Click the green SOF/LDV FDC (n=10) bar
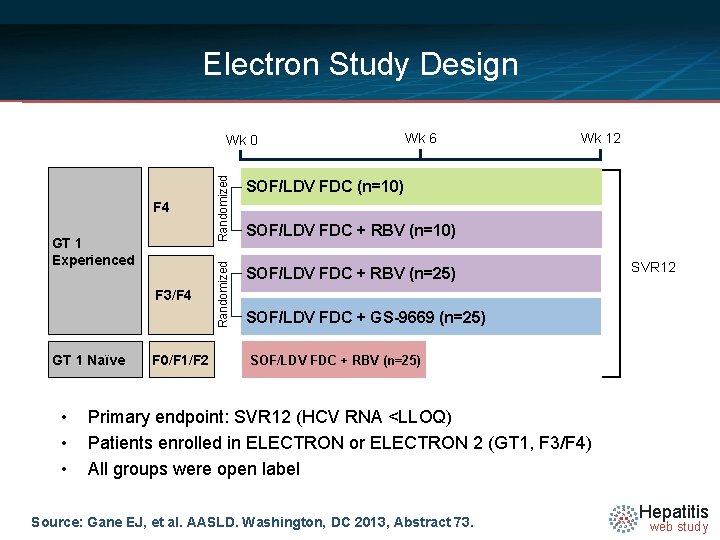The width and height of the screenshot is (720, 540). click(x=421, y=186)
